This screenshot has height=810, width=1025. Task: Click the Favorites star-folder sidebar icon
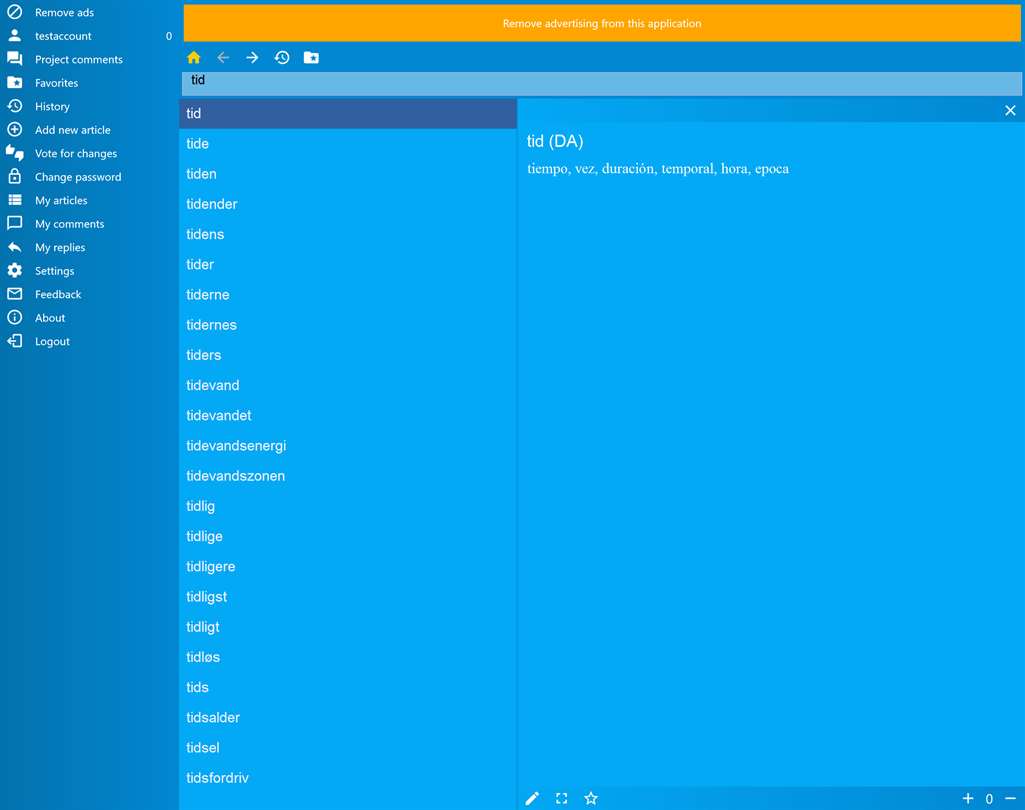point(14,82)
